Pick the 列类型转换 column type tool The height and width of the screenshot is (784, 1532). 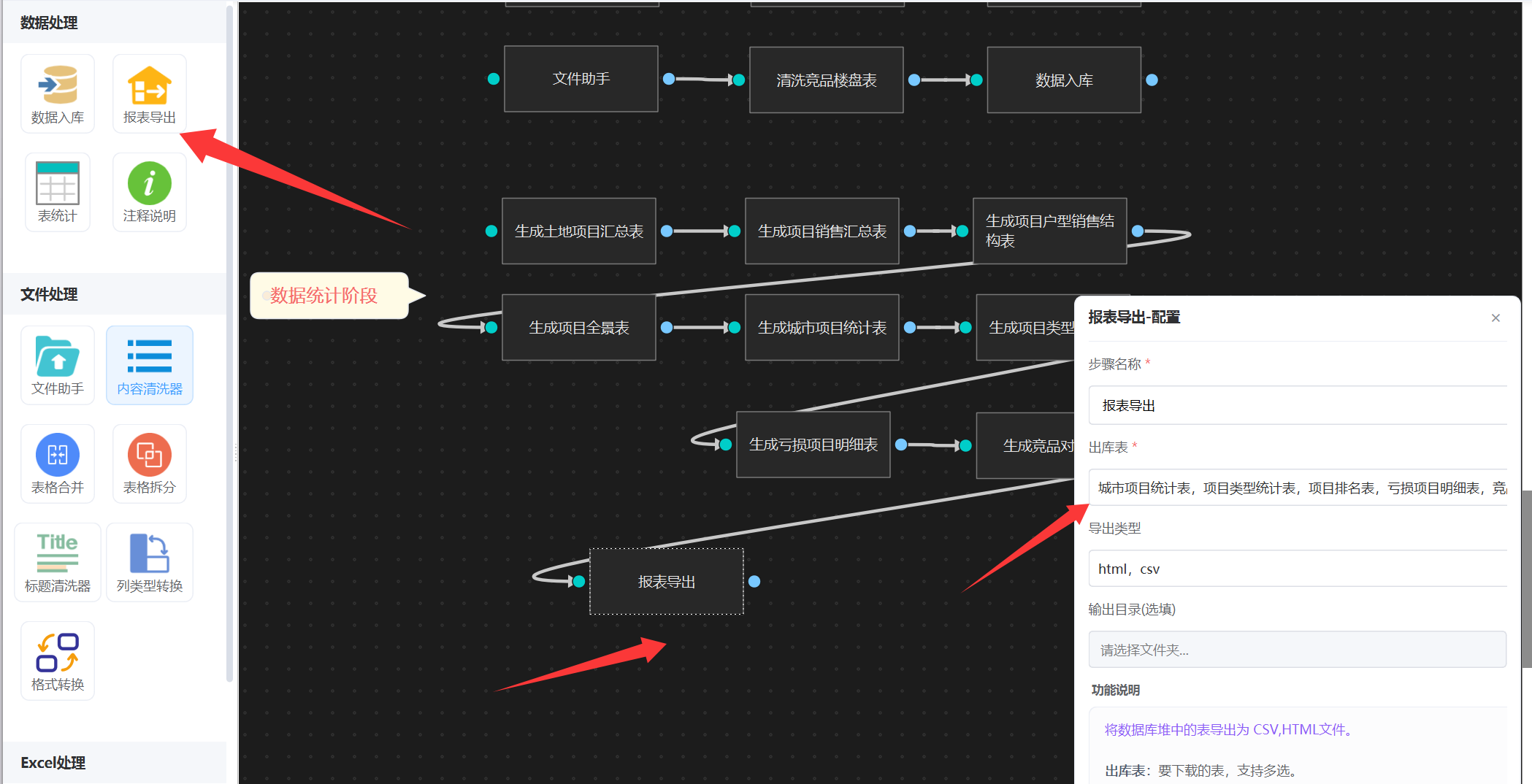pyautogui.click(x=150, y=562)
